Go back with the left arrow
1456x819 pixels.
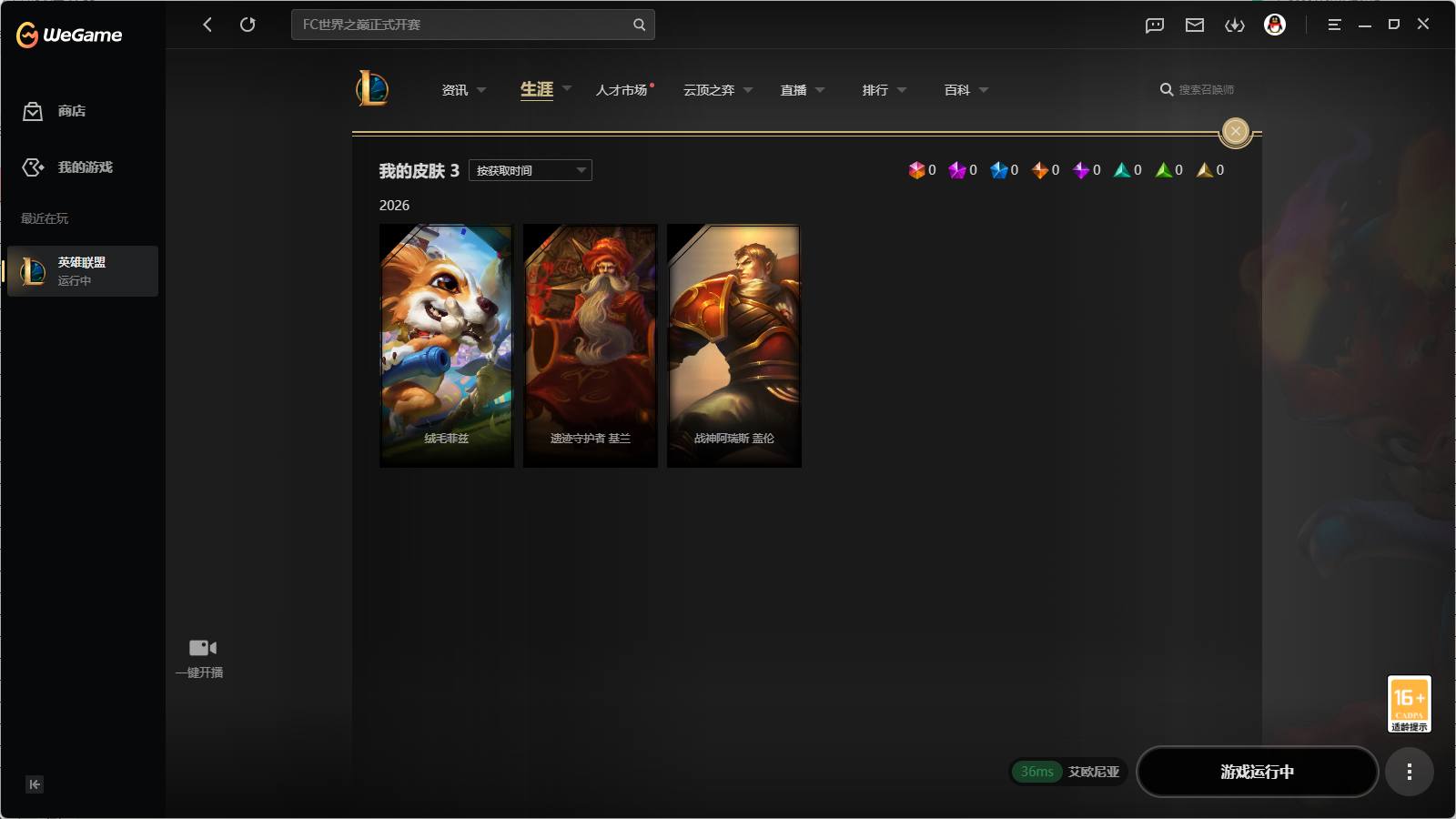[207, 25]
